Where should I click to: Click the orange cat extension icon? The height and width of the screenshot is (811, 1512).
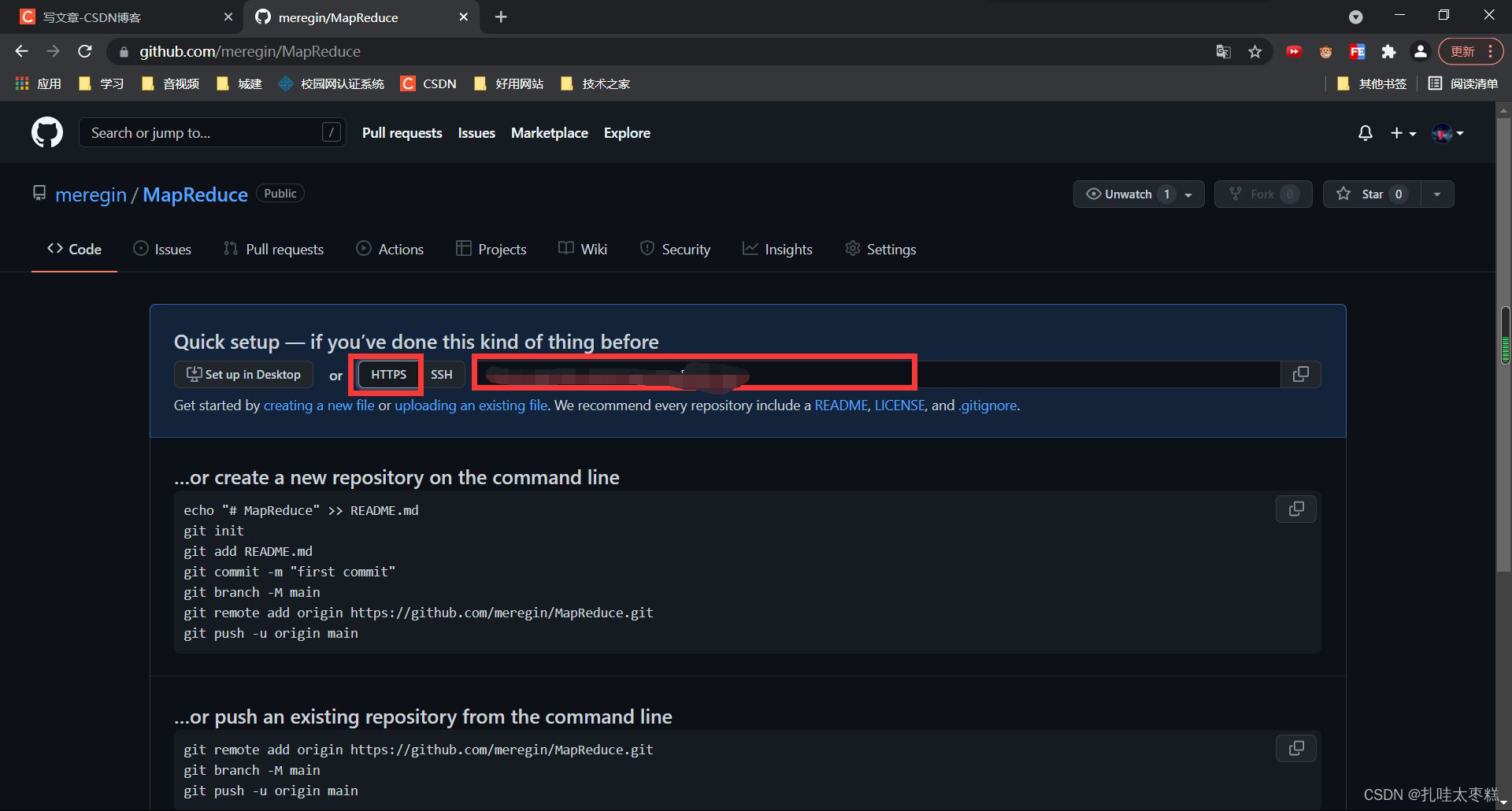1325,51
